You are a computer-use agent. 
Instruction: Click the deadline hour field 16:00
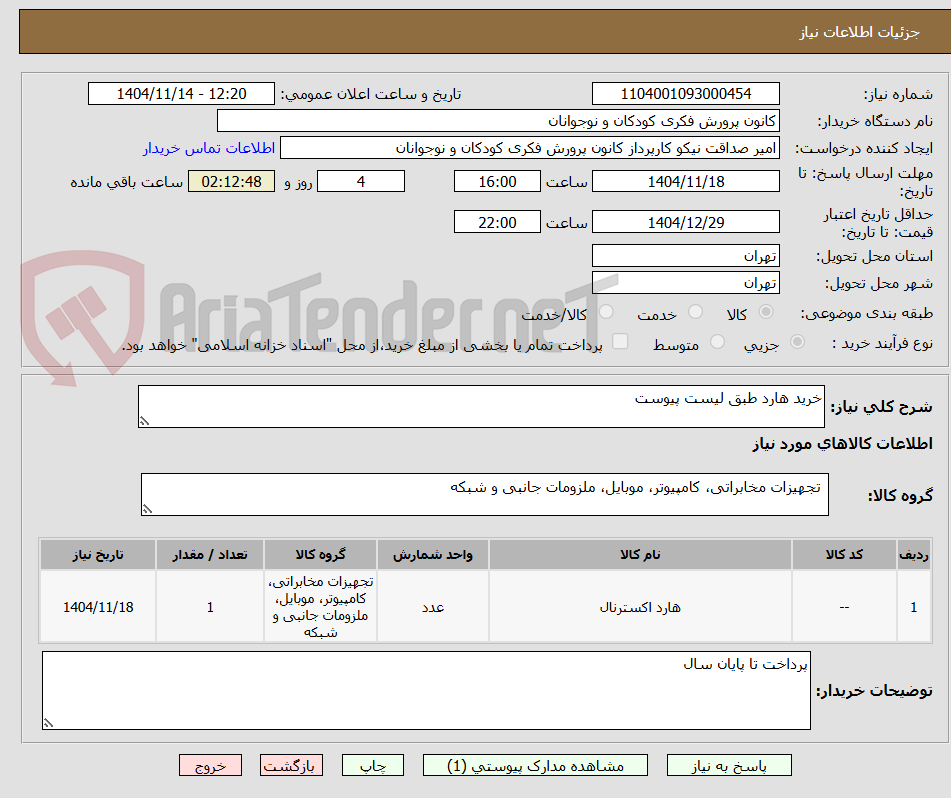tap(497, 181)
